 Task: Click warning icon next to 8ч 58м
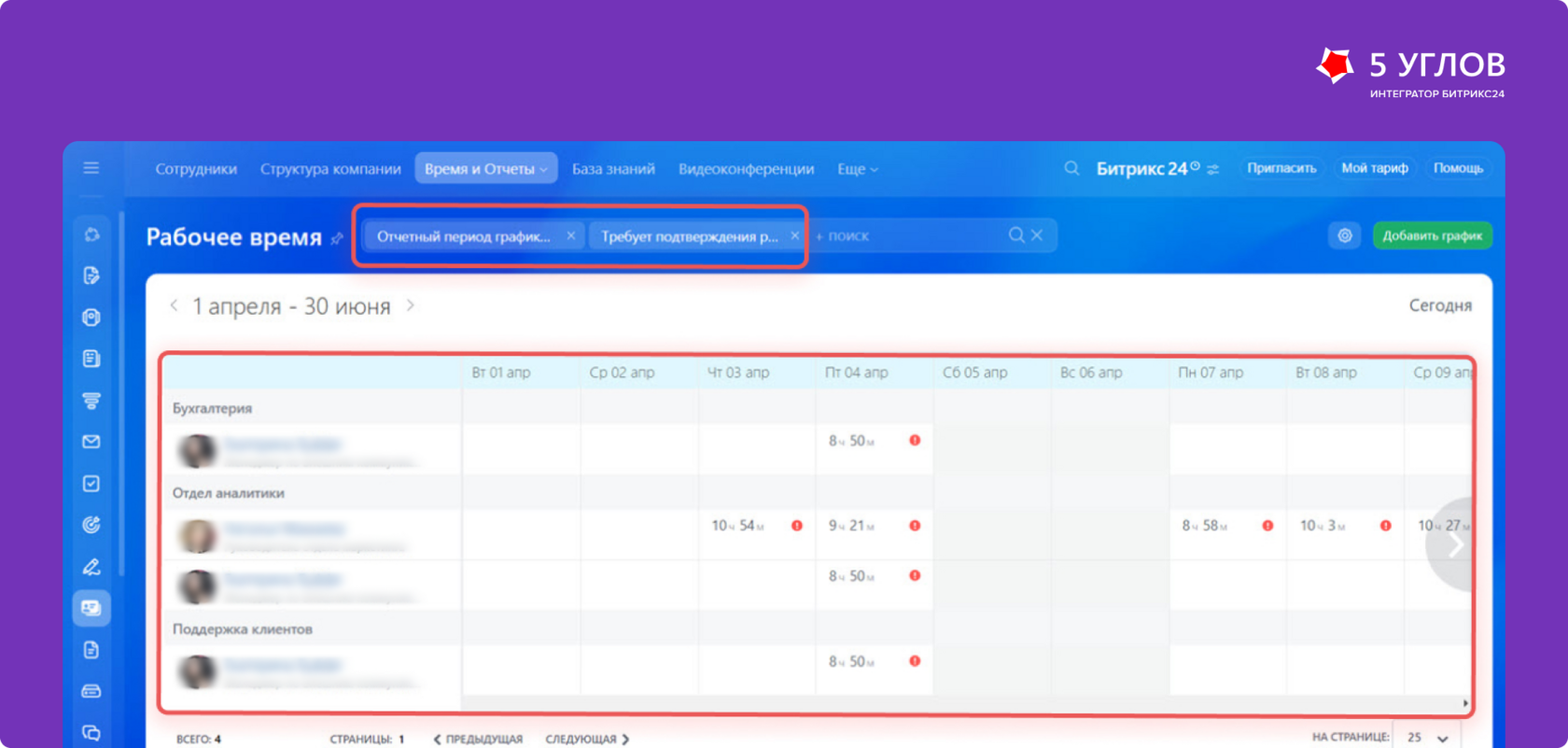click(x=1267, y=526)
